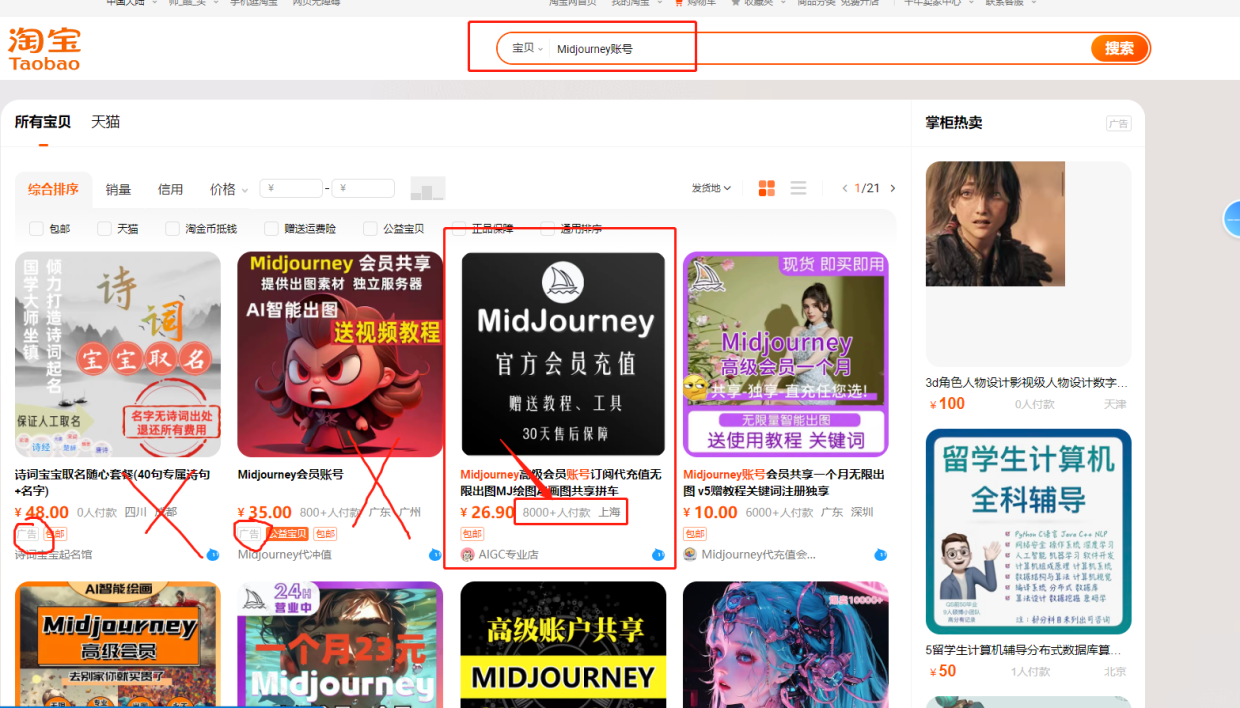The width and height of the screenshot is (1240, 708).
Task: Go to previous results page arrow
Action: click(x=845, y=188)
